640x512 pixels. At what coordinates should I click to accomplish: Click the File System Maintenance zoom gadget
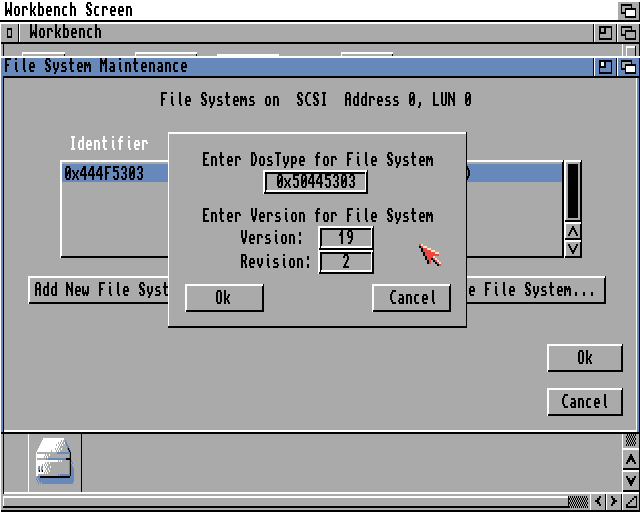pyautogui.click(x=606, y=67)
